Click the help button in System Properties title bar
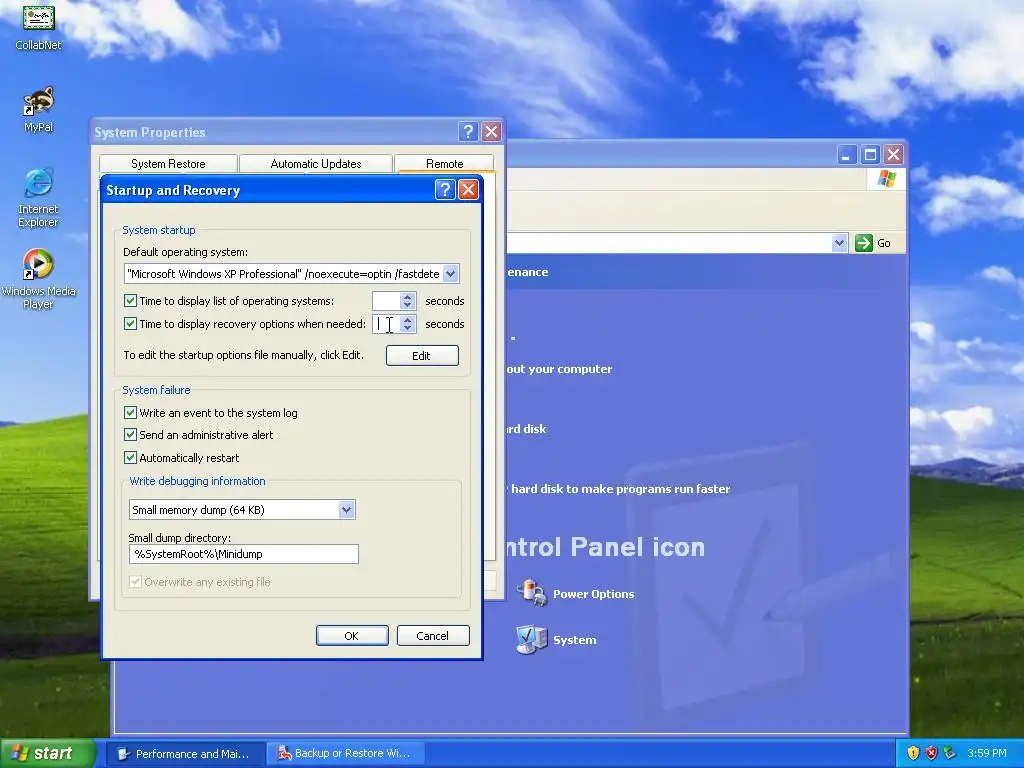 coord(468,132)
